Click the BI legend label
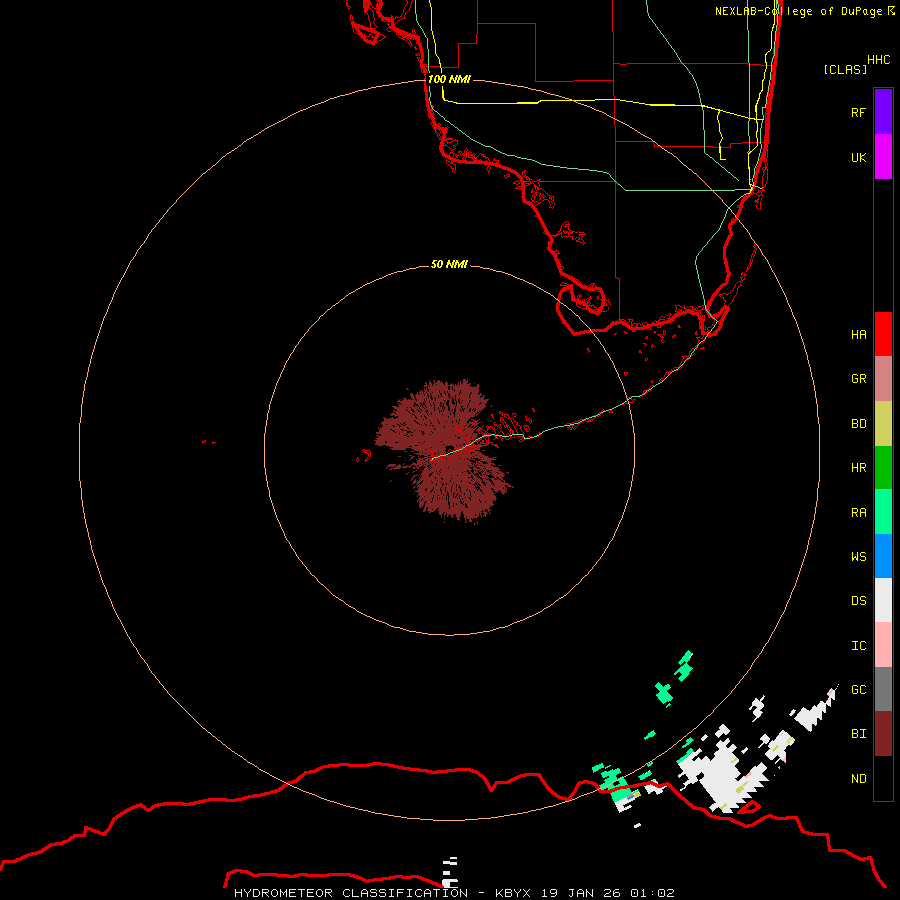The width and height of the screenshot is (900, 900). [x=858, y=734]
